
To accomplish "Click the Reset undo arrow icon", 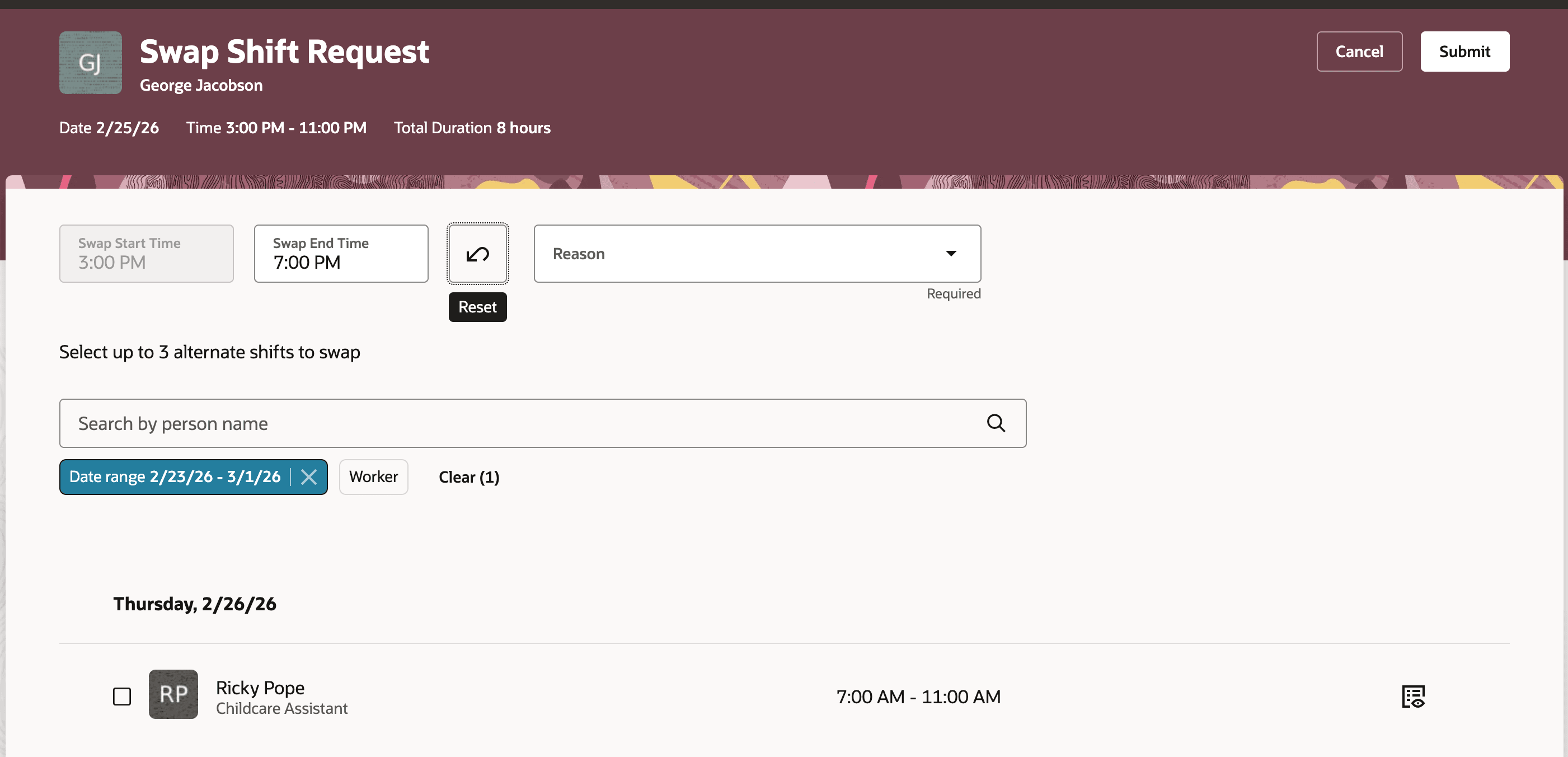I will click(477, 253).
